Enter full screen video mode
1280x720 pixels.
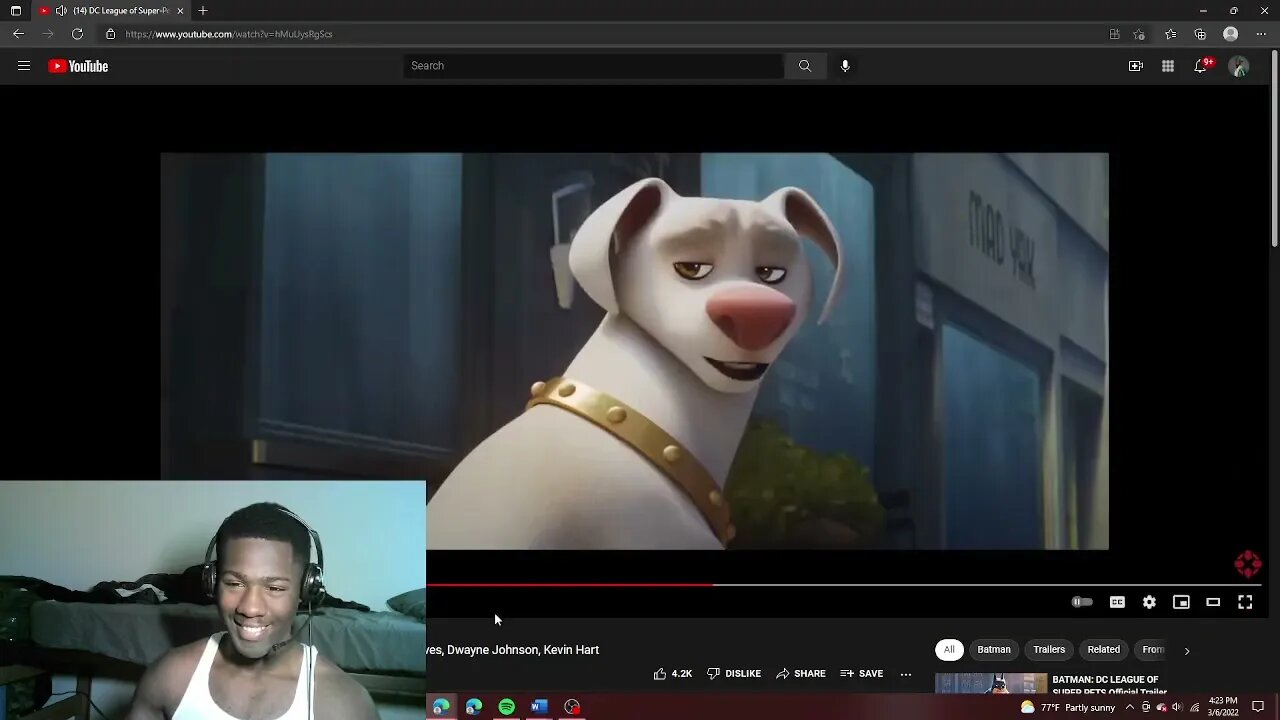click(1245, 602)
